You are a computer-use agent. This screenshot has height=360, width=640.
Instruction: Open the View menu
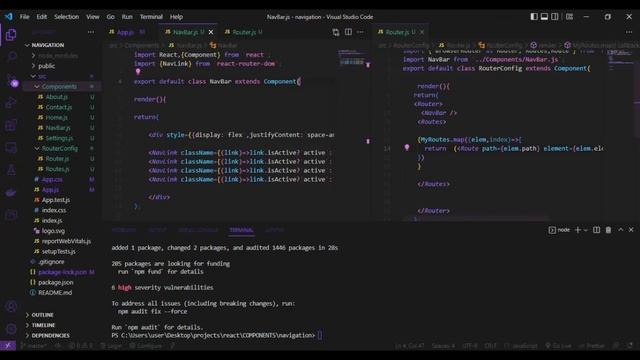93,17
